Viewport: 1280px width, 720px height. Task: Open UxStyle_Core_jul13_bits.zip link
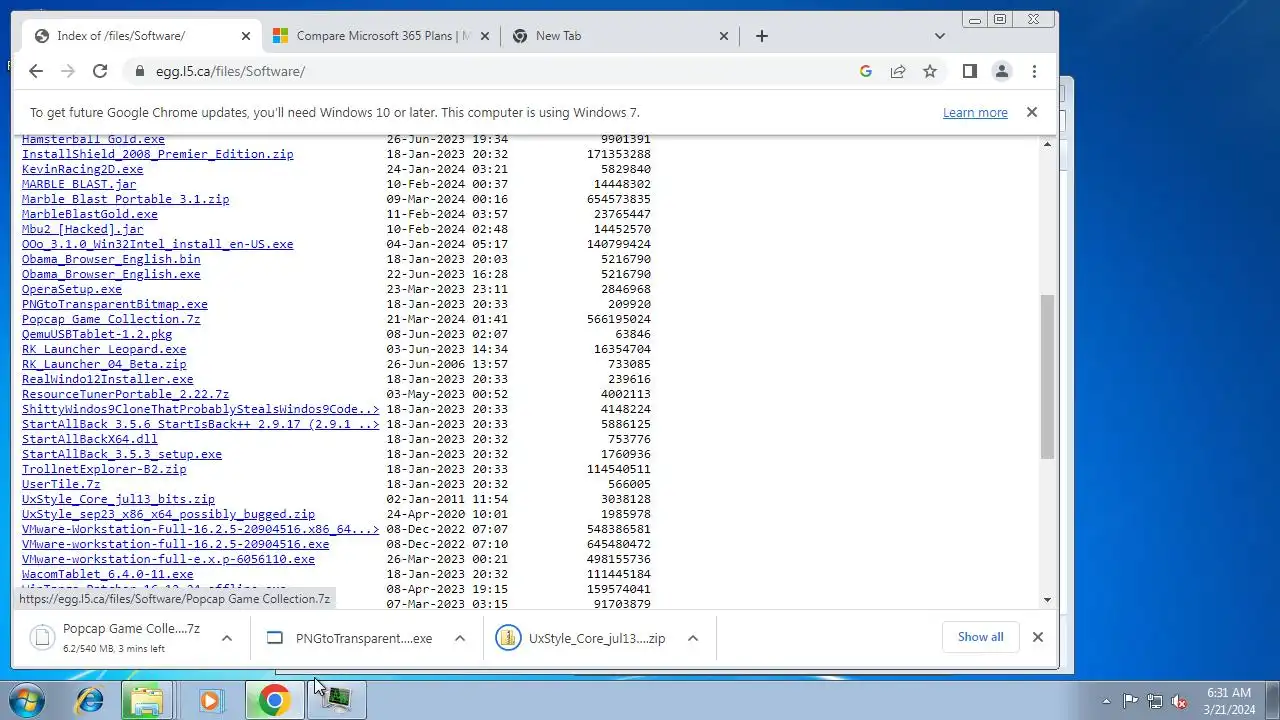(118, 499)
